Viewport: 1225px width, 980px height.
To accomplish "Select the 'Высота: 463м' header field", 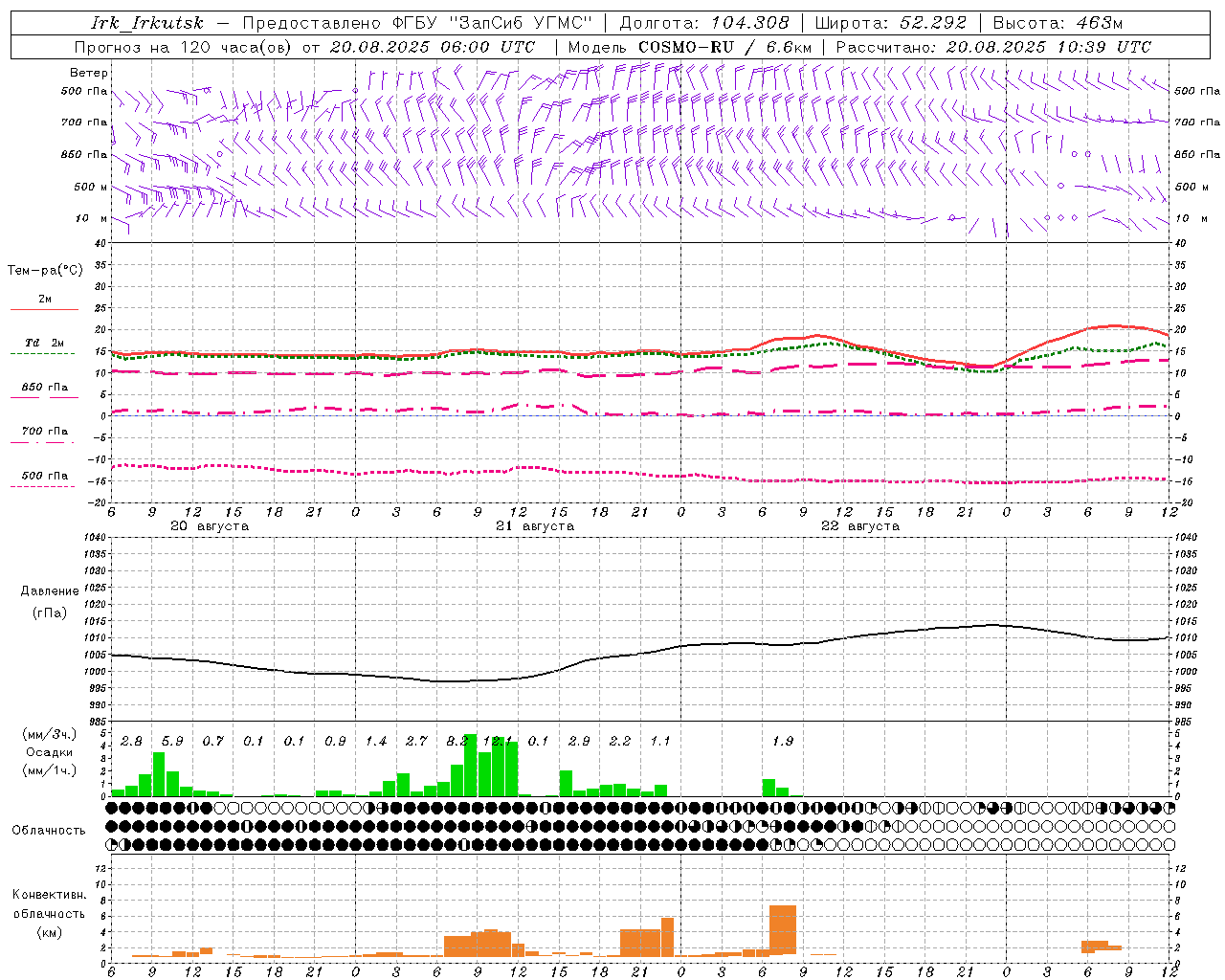I will click(x=1058, y=23).
